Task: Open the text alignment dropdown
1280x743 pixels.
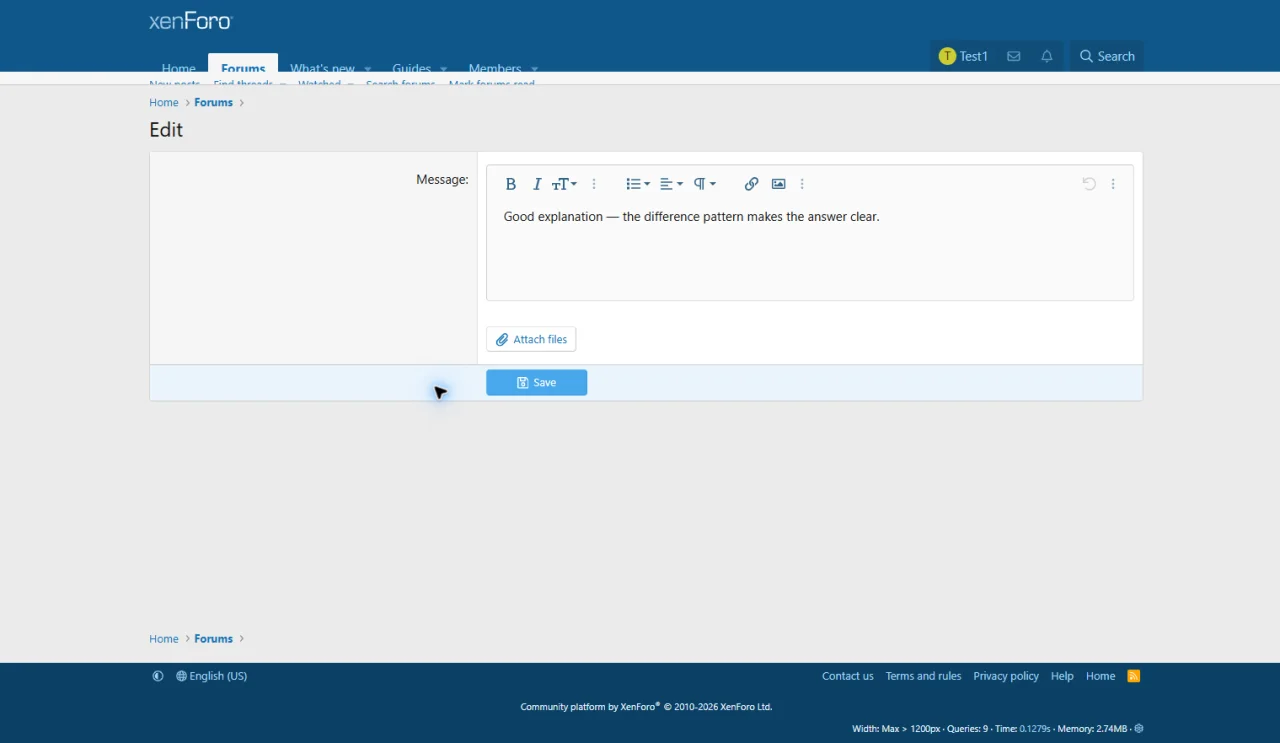Action: tap(671, 184)
